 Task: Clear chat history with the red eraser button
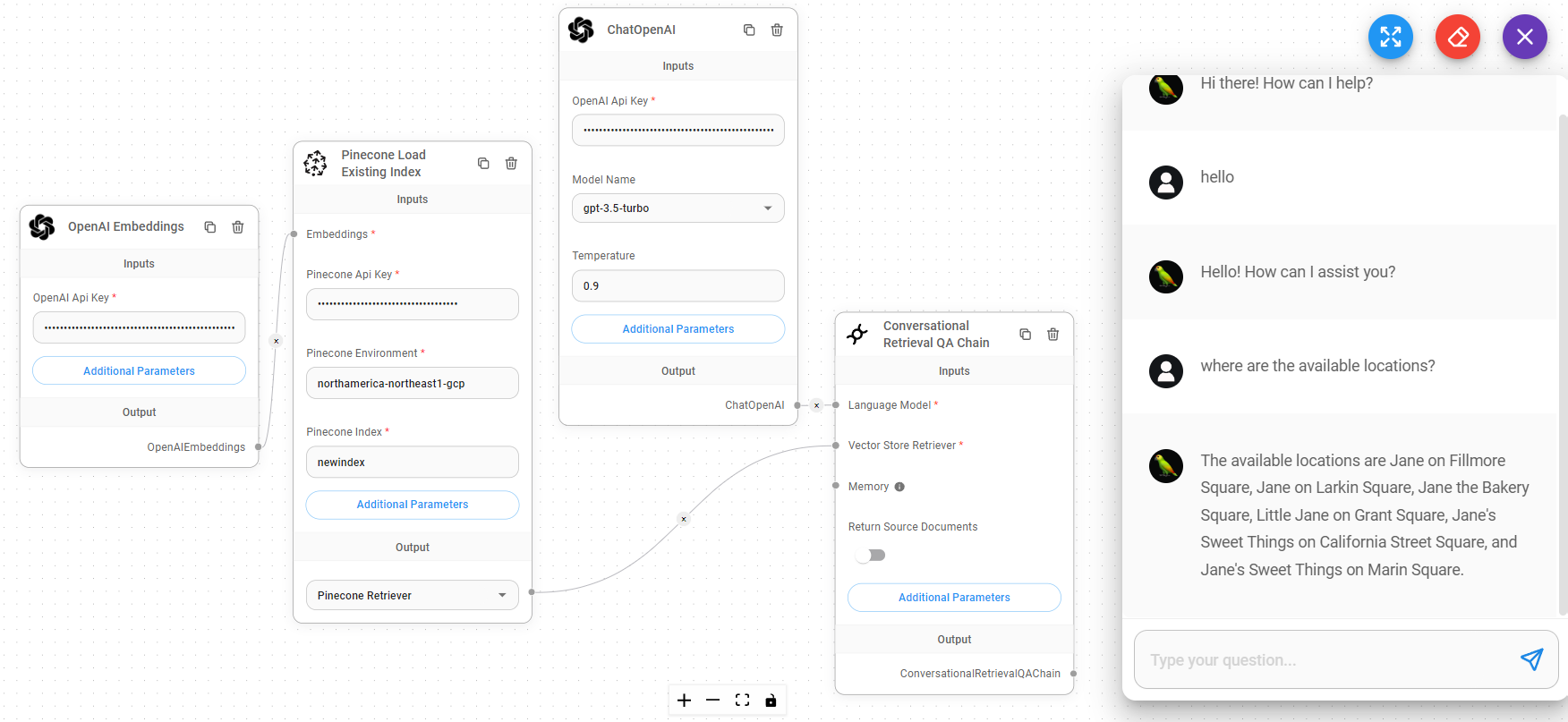click(x=1457, y=37)
